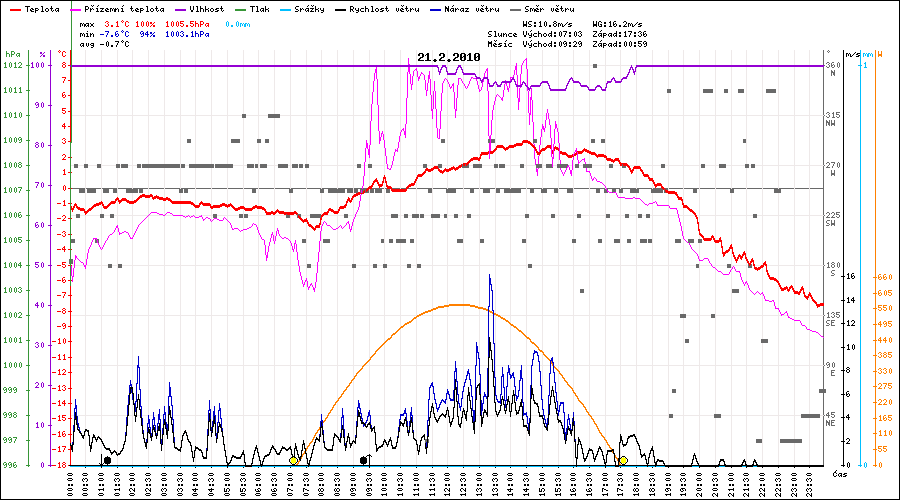
Task: Click the black moonset marker near 01:00
Action: pos(107,460)
